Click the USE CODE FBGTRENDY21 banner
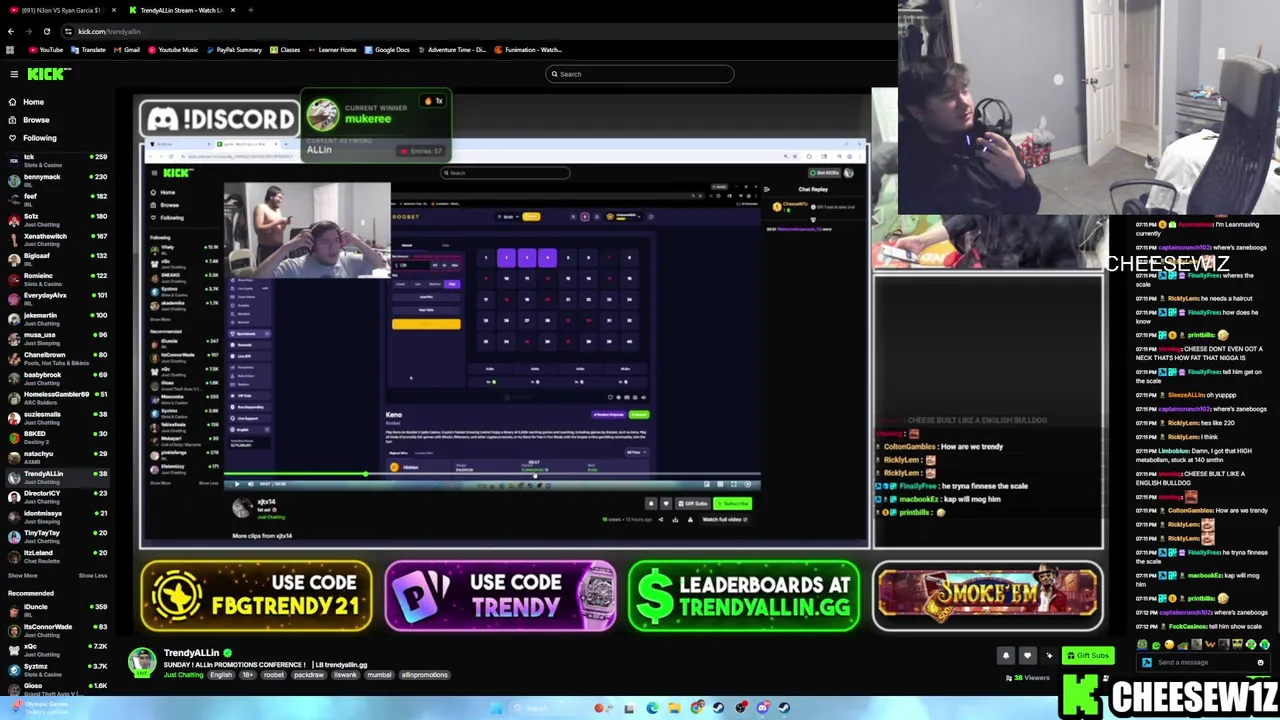 pyautogui.click(x=256, y=596)
